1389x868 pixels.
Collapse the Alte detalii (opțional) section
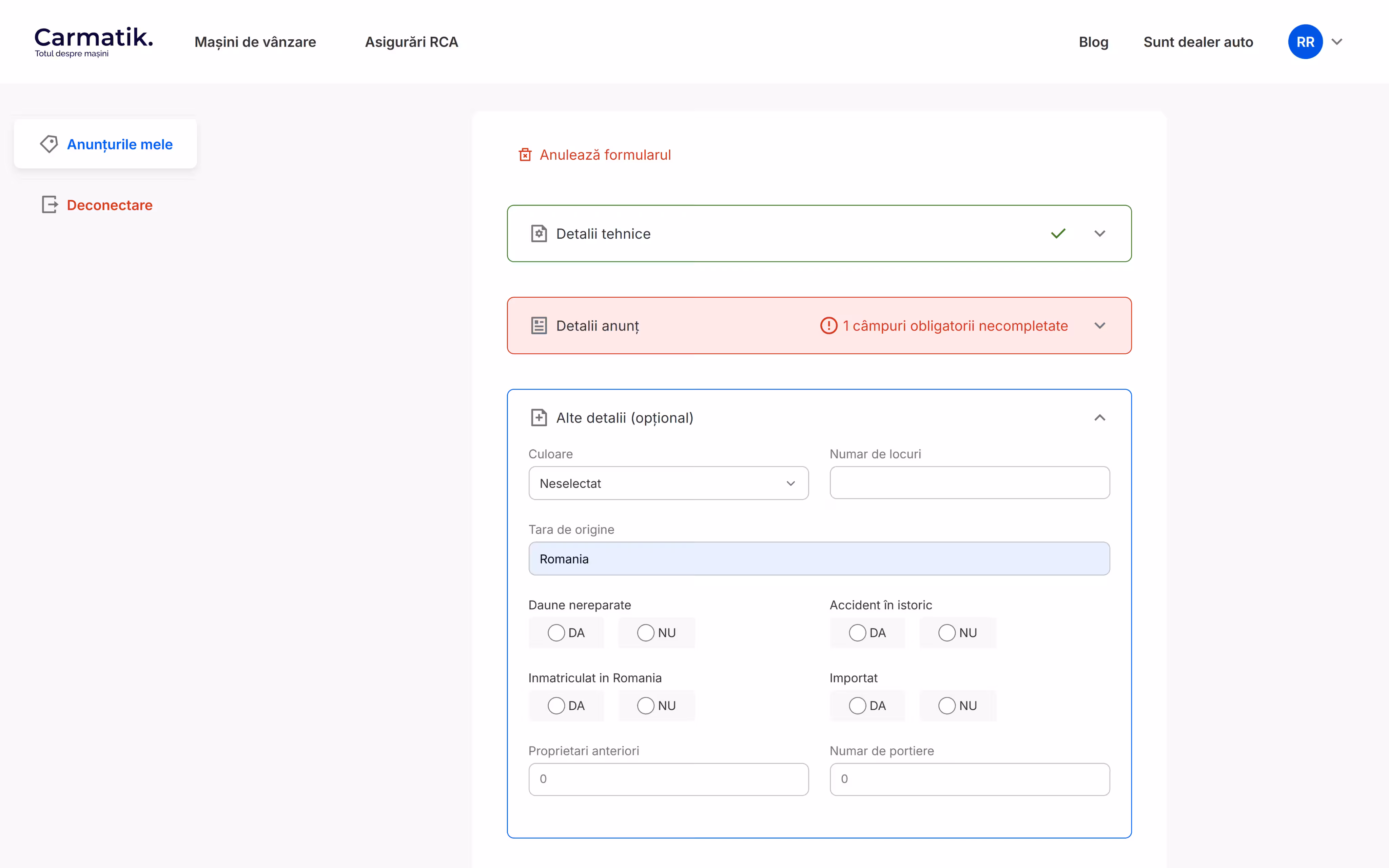[x=1099, y=417]
